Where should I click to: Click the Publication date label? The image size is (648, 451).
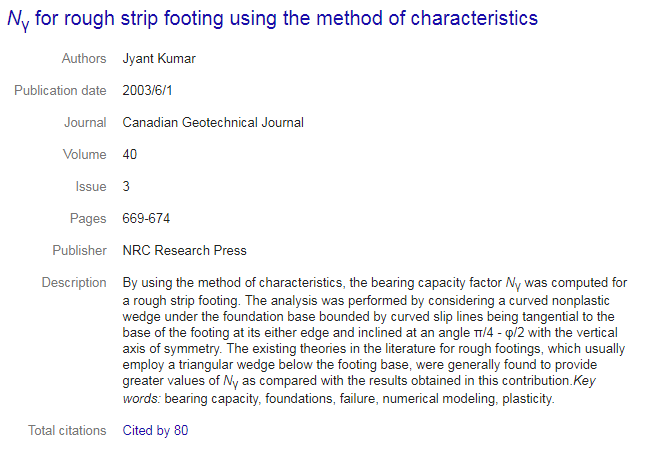[x=60, y=90]
